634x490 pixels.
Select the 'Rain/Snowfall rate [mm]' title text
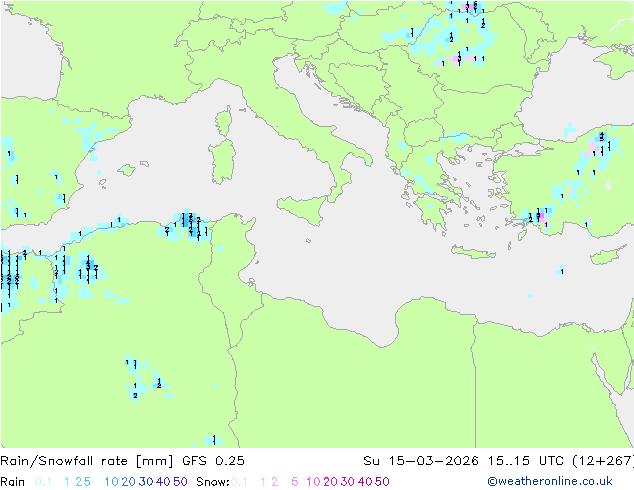coord(87,461)
